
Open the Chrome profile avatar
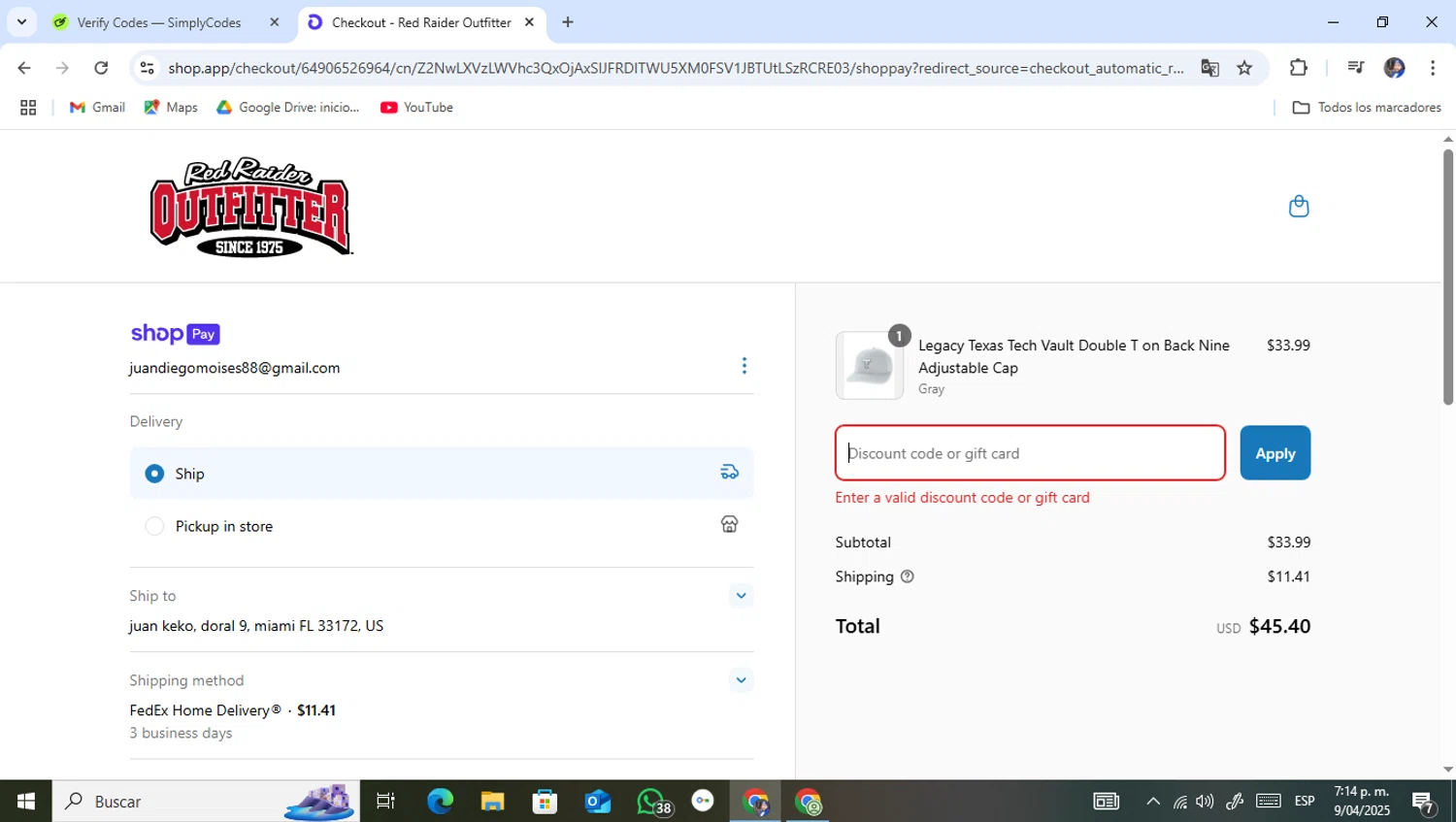(1395, 68)
